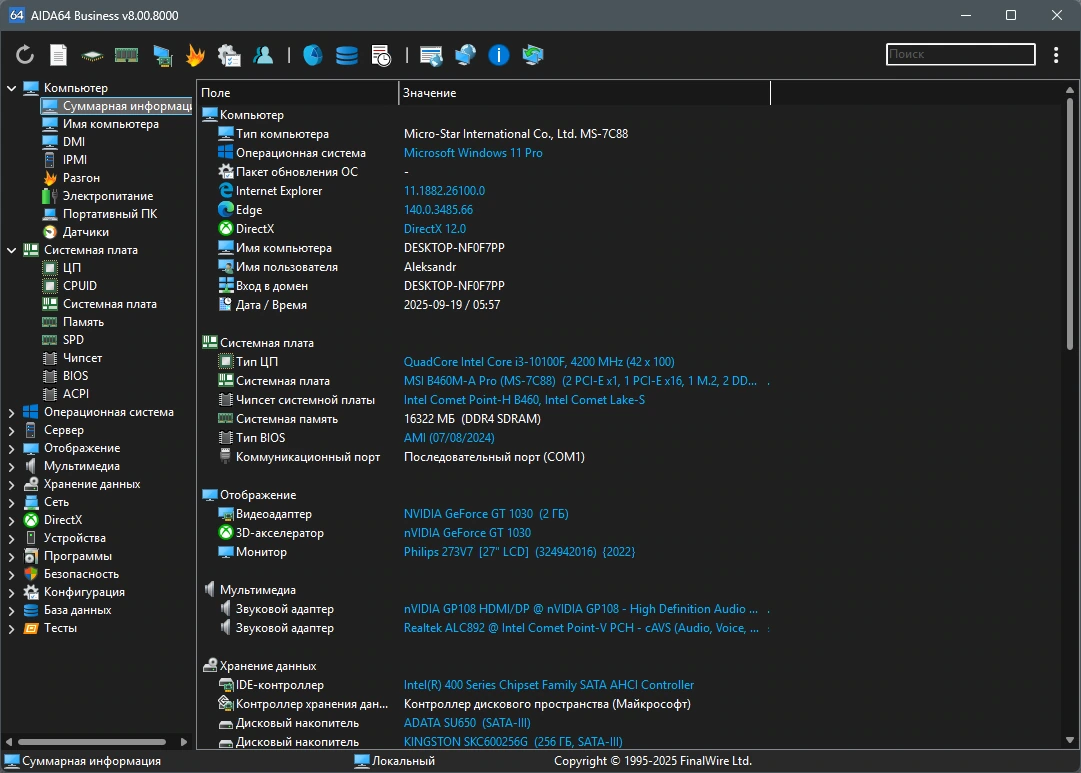Open Realtek ALC892 audio adapter link
Viewport: 1081px width, 773px height.
pos(581,628)
